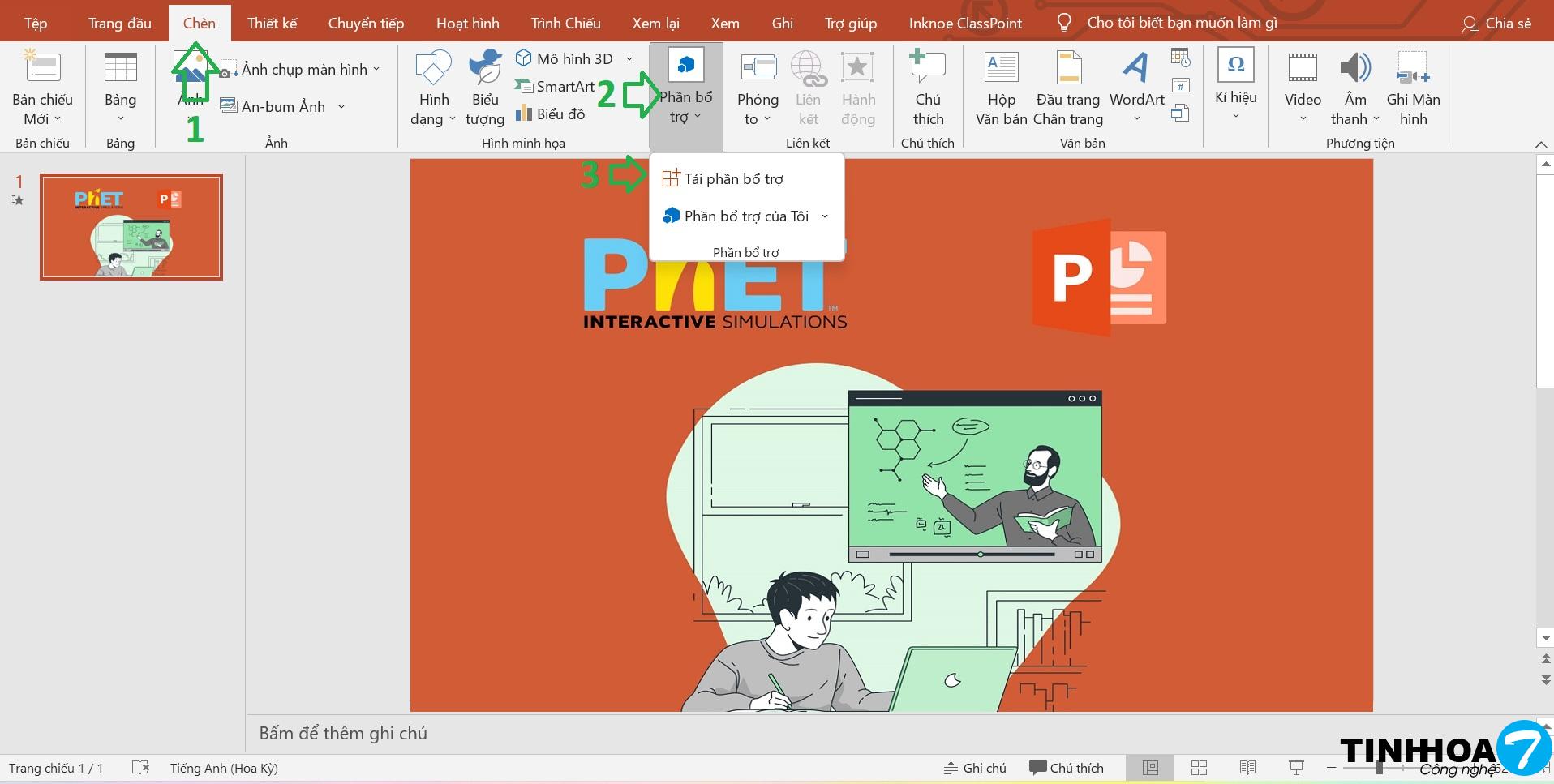Open the Mô hình 3D dropdown arrow

click(x=629, y=59)
